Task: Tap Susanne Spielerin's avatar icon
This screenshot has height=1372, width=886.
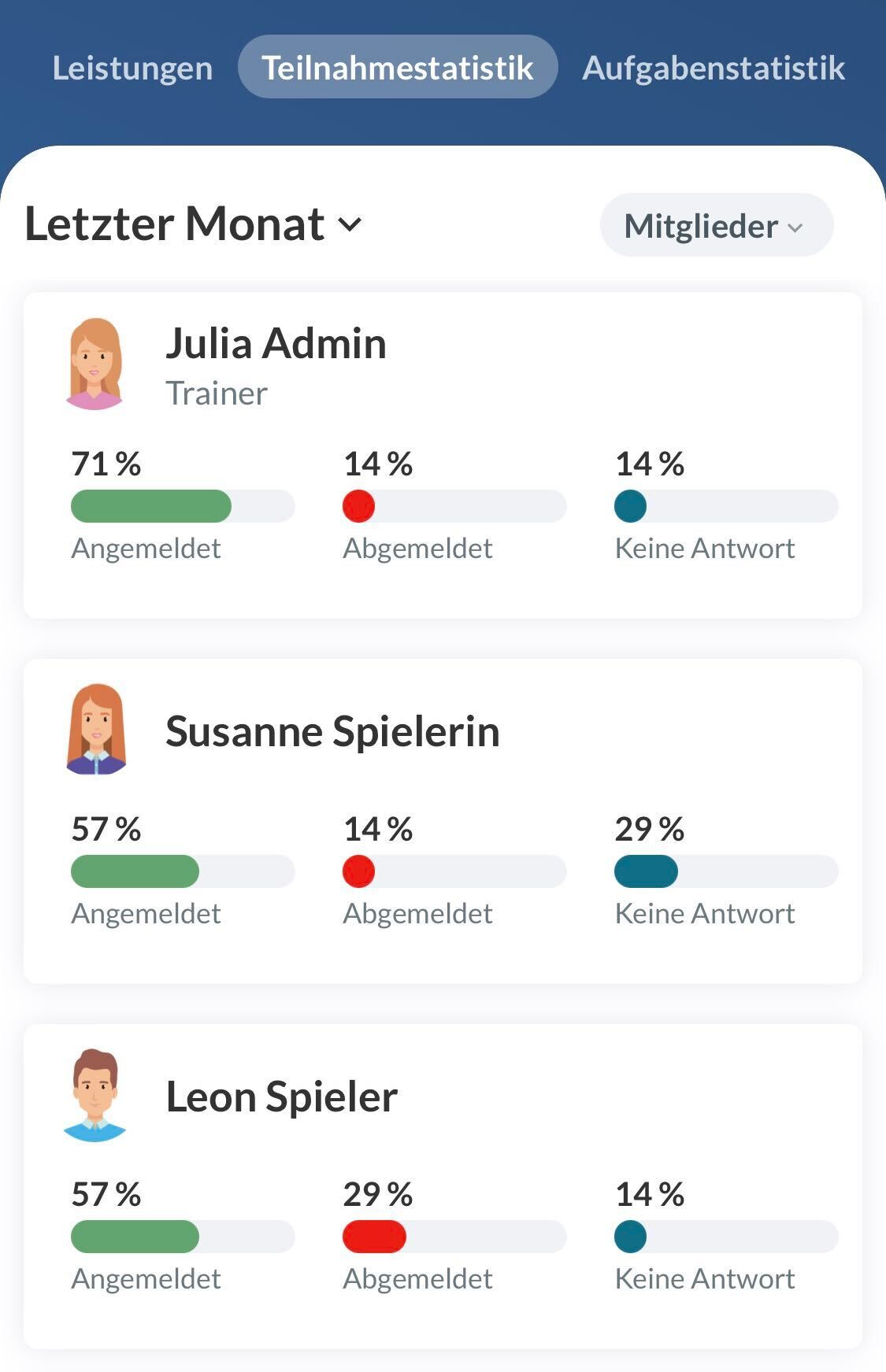Action: (x=95, y=730)
